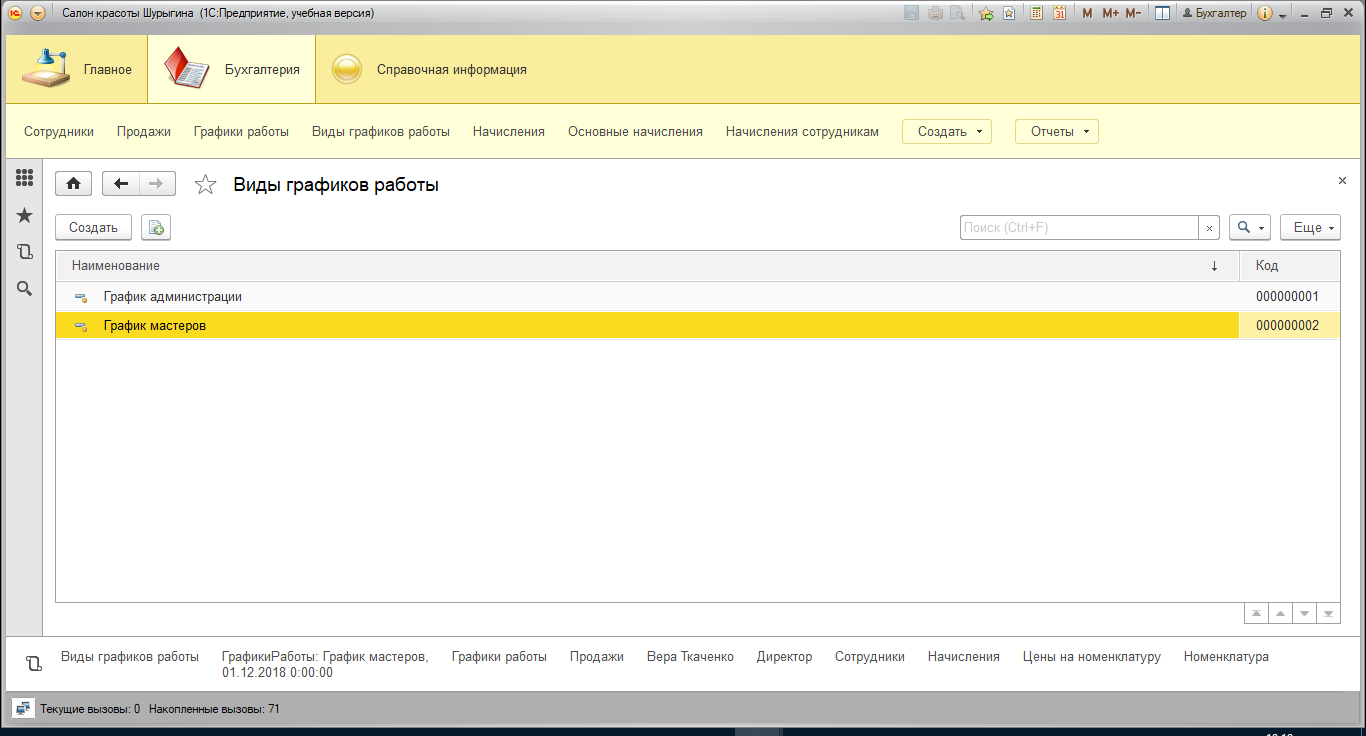This screenshot has width=1366, height=736.
Task: Jump to list beginning arrow button
Action: point(1255,613)
